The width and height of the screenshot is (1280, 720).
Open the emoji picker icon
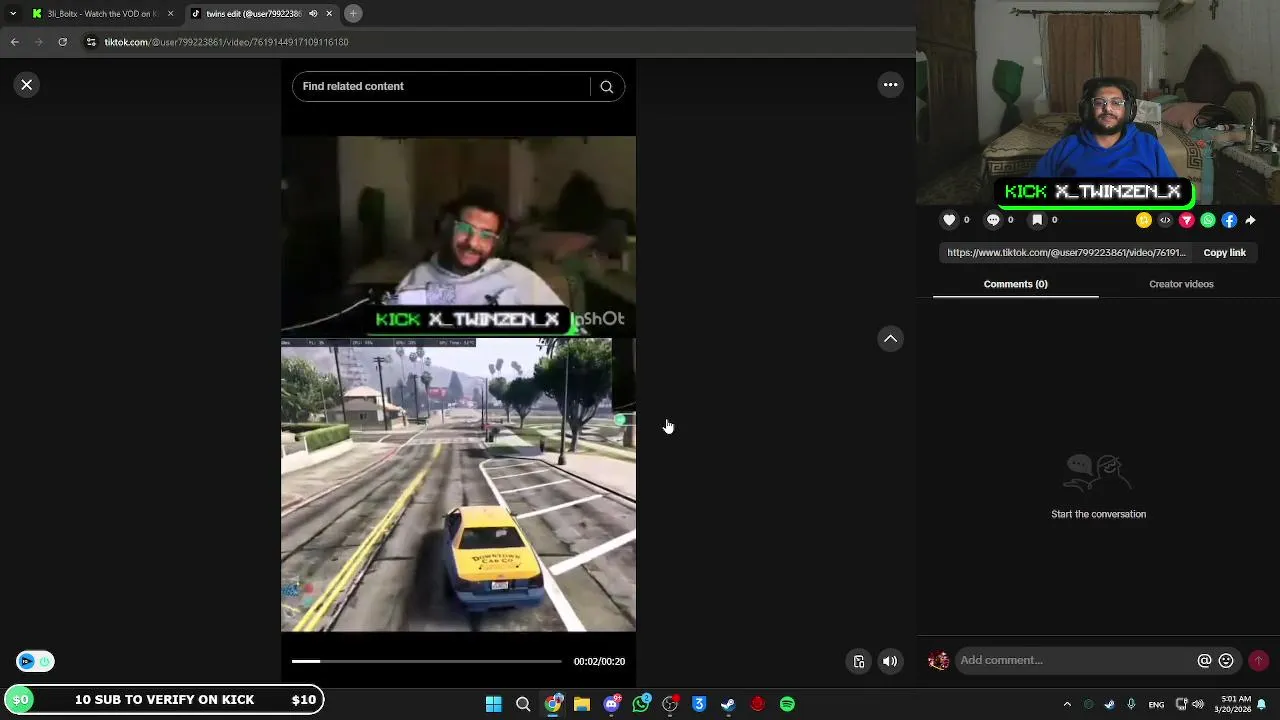click(1226, 661)
